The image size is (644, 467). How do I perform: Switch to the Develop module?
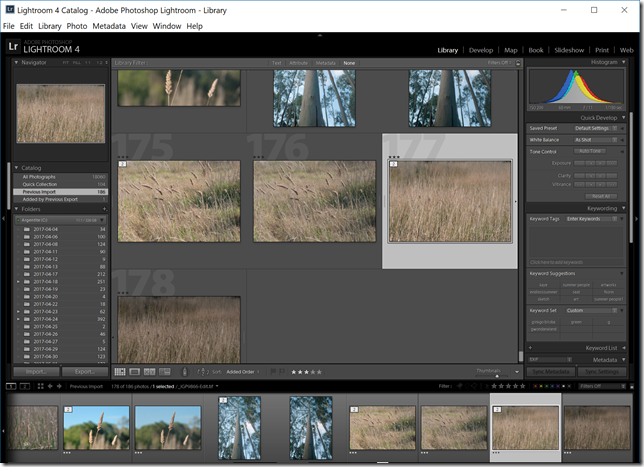(481, 49)
